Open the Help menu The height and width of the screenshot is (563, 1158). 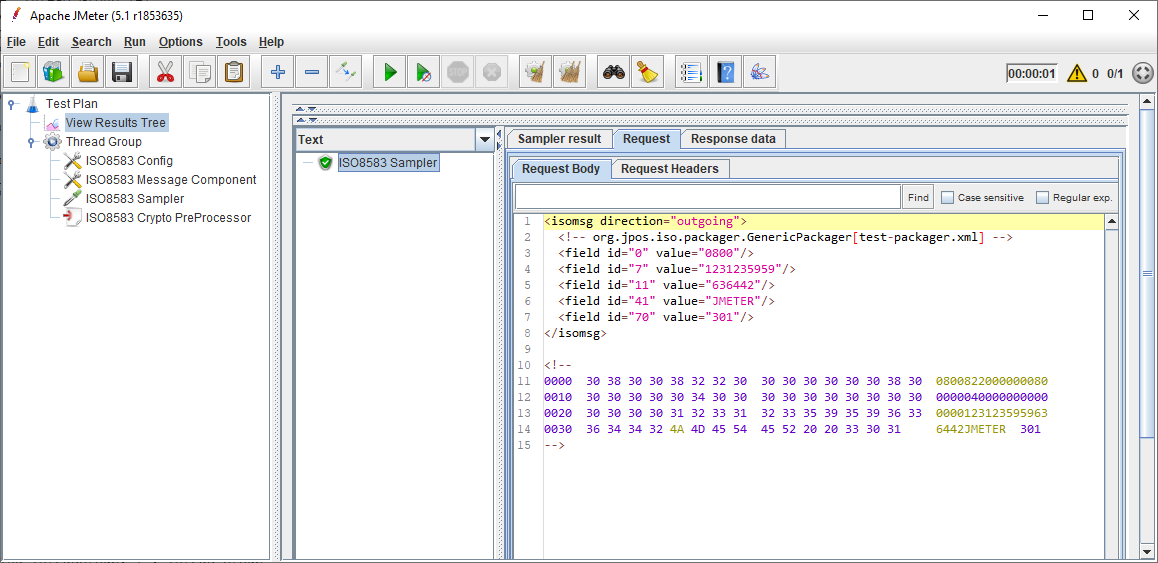271,42
